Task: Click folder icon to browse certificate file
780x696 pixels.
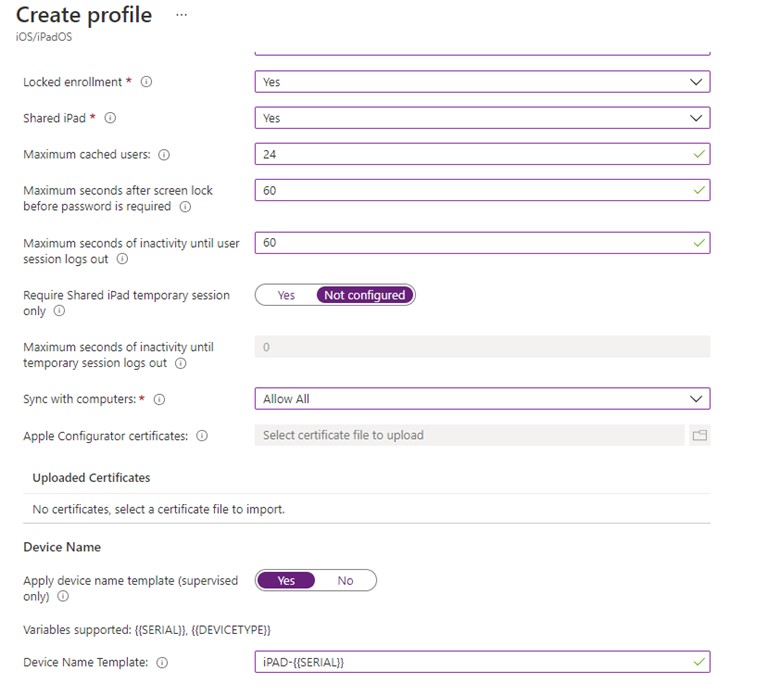Action: pyautogui.click(x=699, y=435)
